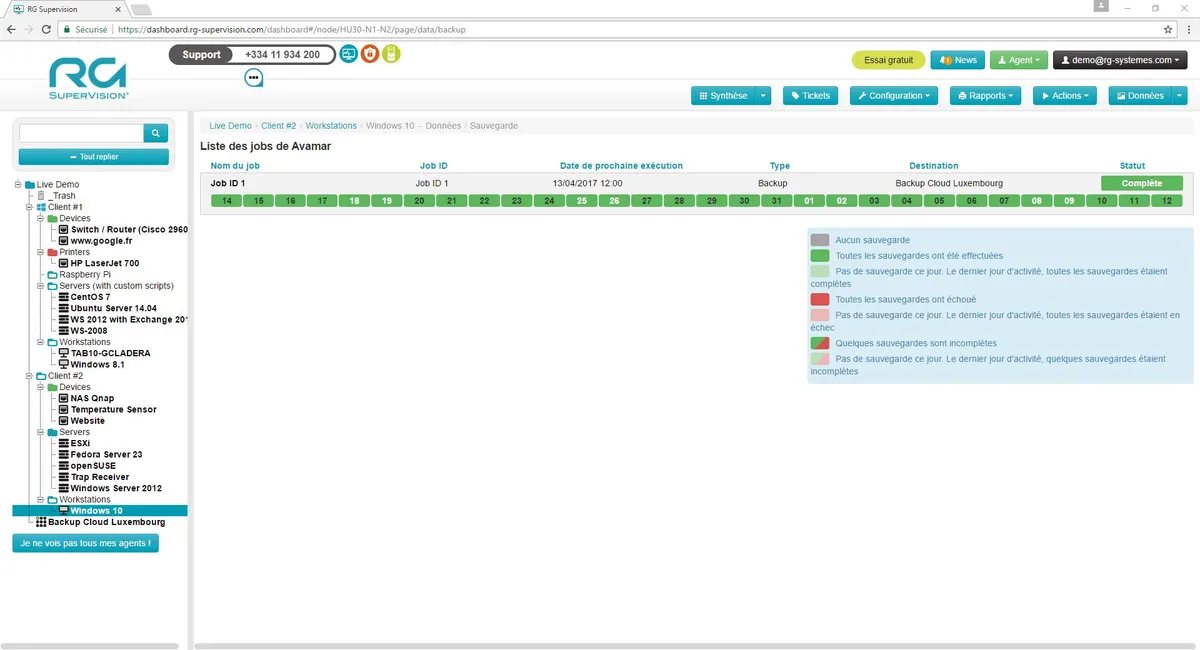Collapse the Printers folder node
Image resolution: width=1200 pixels, height=650 pixels.
[x=40, y=252]
